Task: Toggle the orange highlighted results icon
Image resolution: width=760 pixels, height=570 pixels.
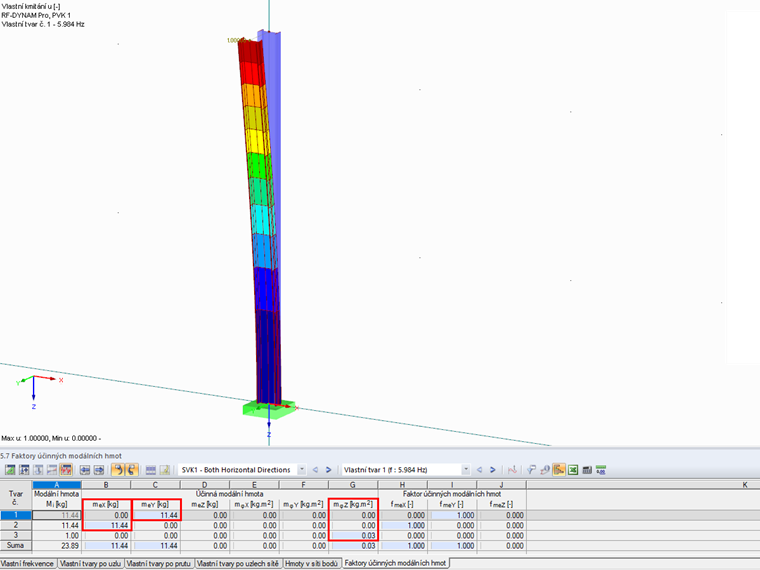Action: point(559,470)
